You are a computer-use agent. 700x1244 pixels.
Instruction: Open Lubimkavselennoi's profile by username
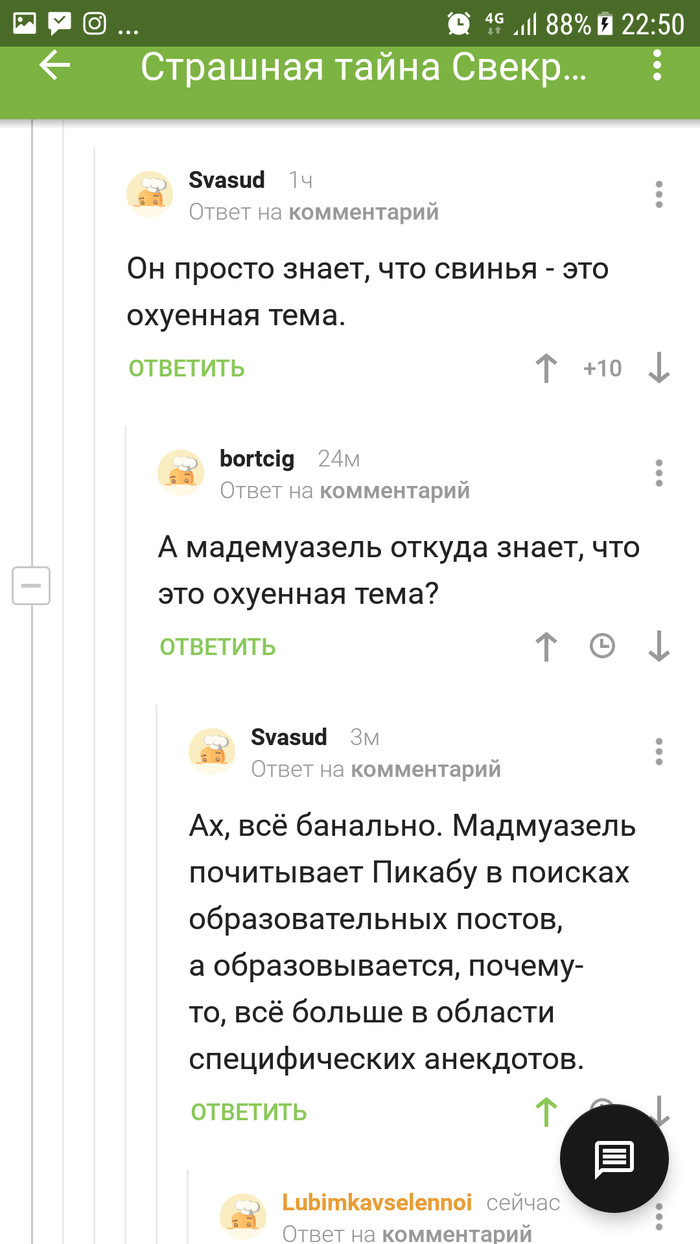click(378, 1202)
